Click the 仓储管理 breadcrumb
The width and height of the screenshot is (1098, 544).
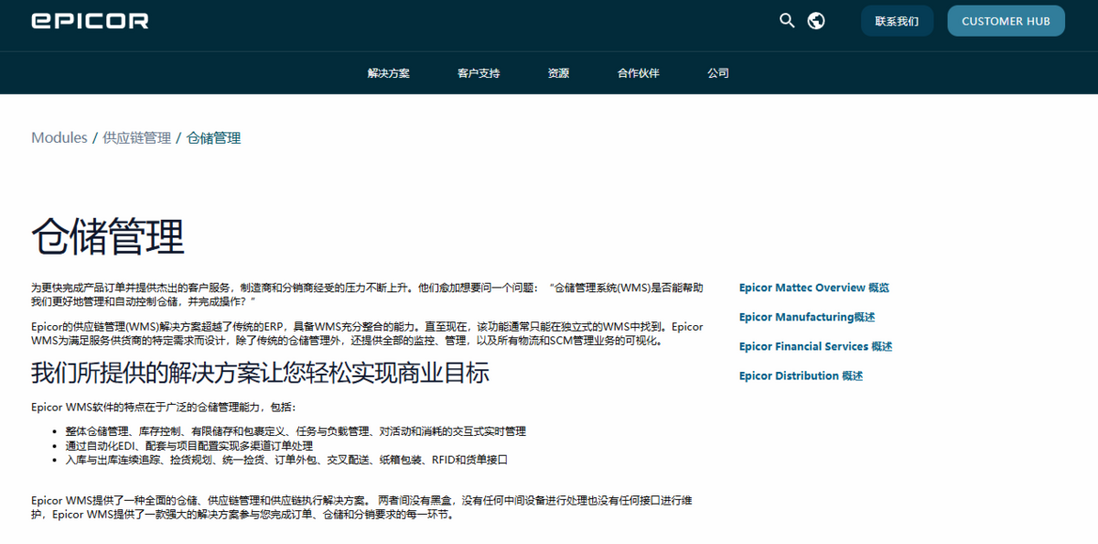coord(214,138)
